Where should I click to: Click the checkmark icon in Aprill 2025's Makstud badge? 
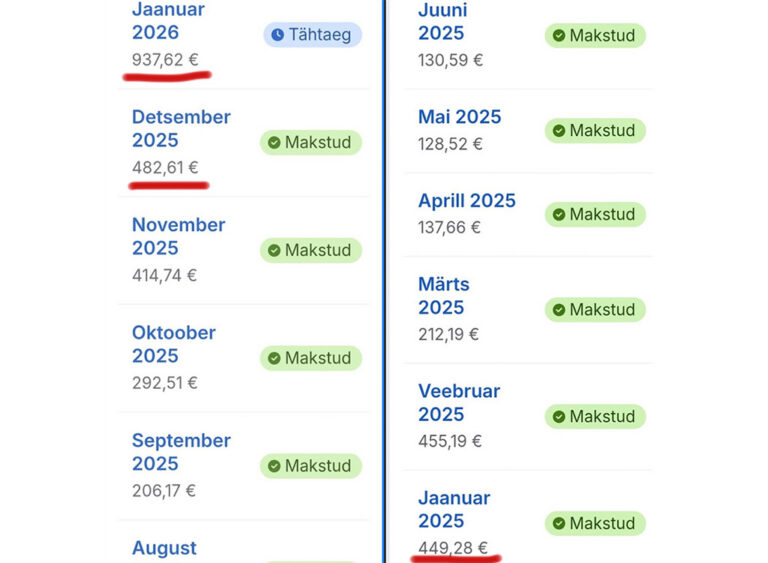[x=558, y=215]
